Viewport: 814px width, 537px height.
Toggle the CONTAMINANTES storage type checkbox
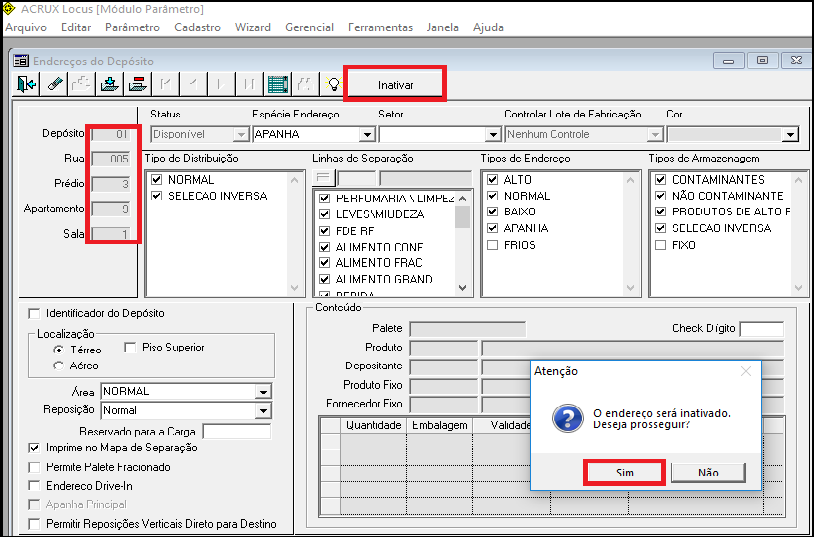[x=660, y=180]
